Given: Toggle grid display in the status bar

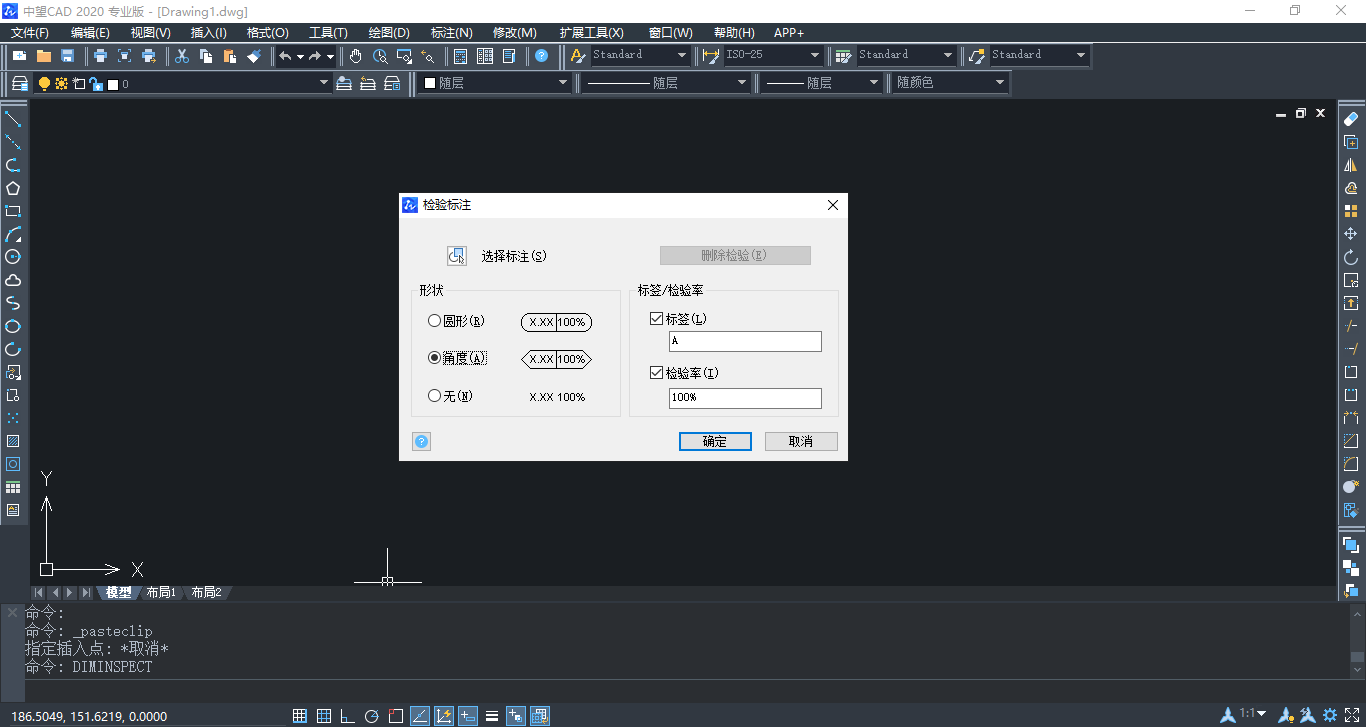Looking at the screenshot, I should click(324, 715).
